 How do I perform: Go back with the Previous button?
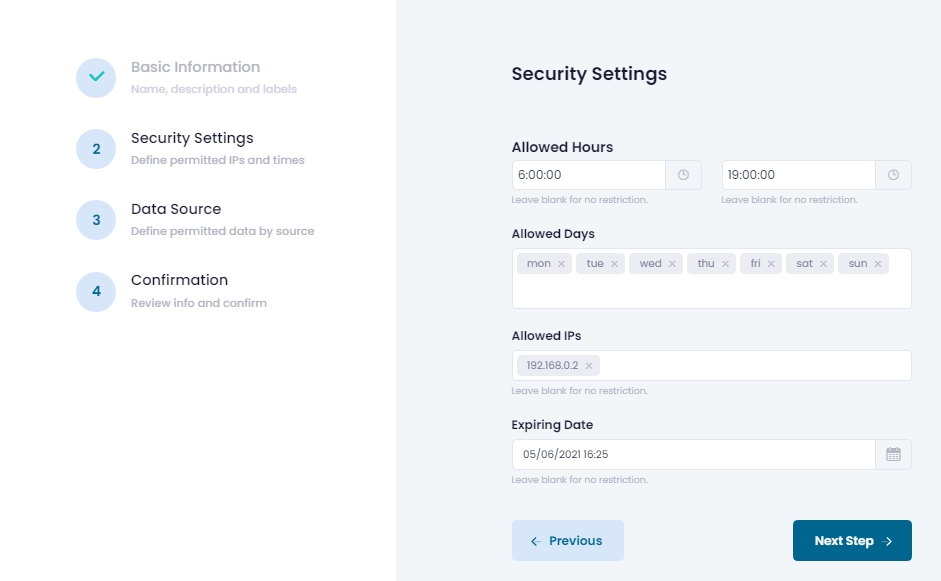(568, 541)
